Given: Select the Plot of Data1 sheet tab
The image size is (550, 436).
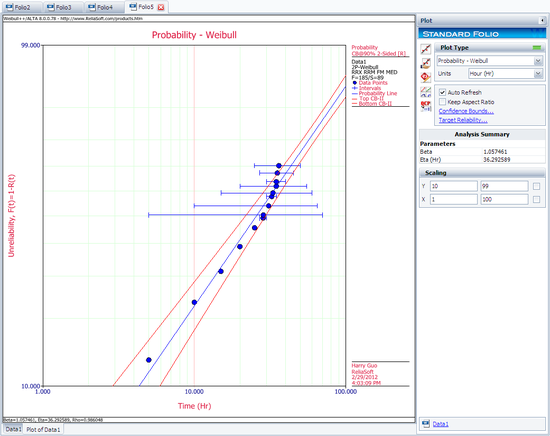Looking at the screenshot, I should (43, 429).
